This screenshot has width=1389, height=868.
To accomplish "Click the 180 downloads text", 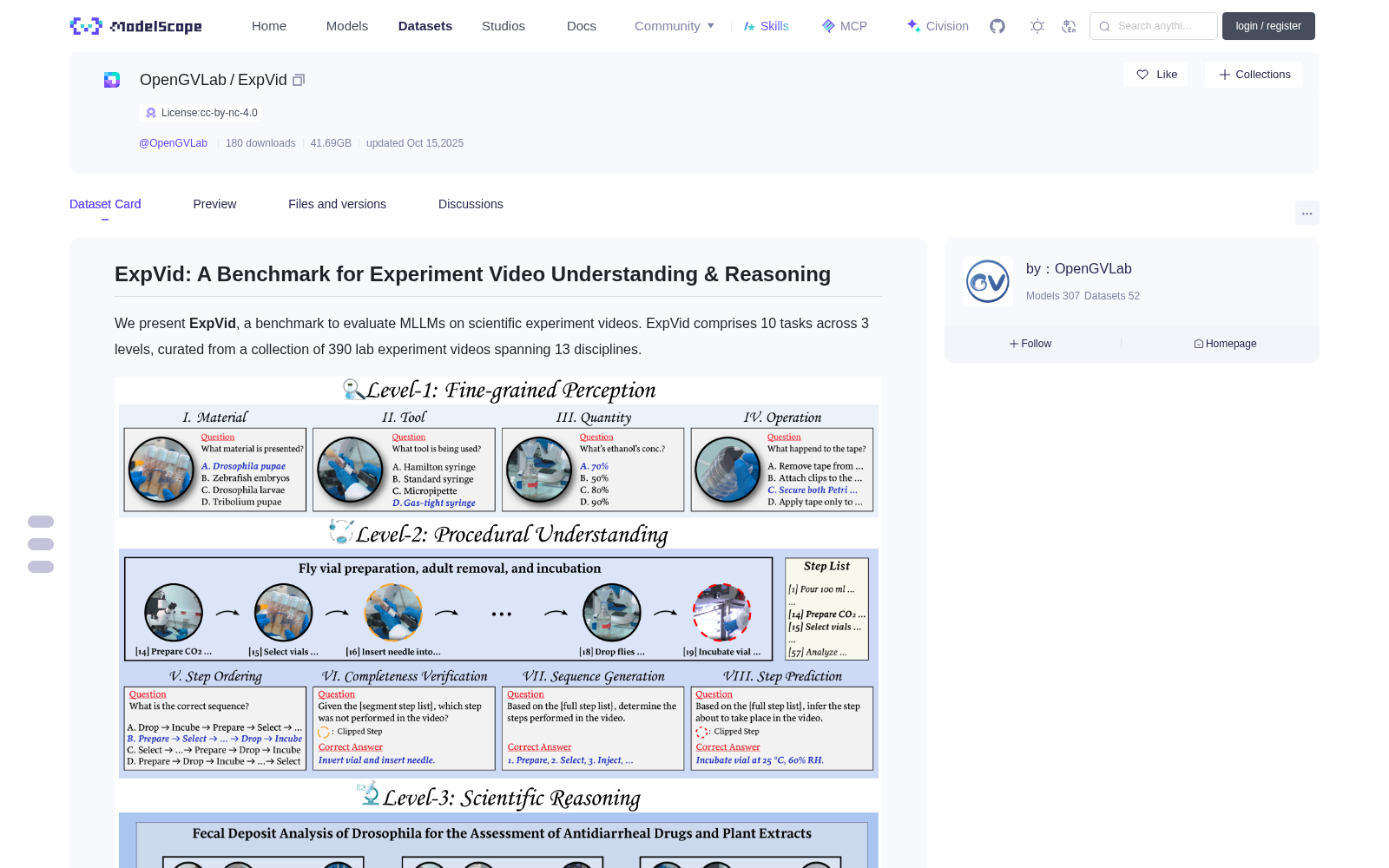I will (260, 143).
